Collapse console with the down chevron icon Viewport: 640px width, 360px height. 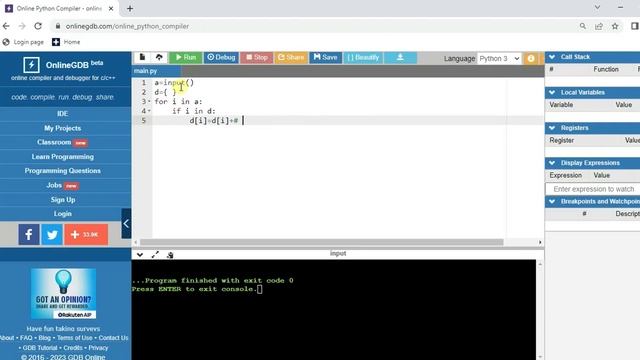[140, 255]
